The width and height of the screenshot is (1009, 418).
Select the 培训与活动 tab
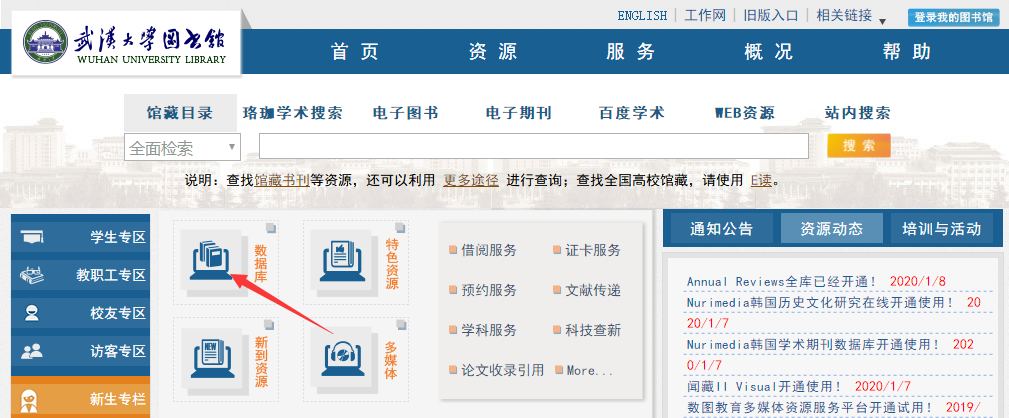coord(940,228)
